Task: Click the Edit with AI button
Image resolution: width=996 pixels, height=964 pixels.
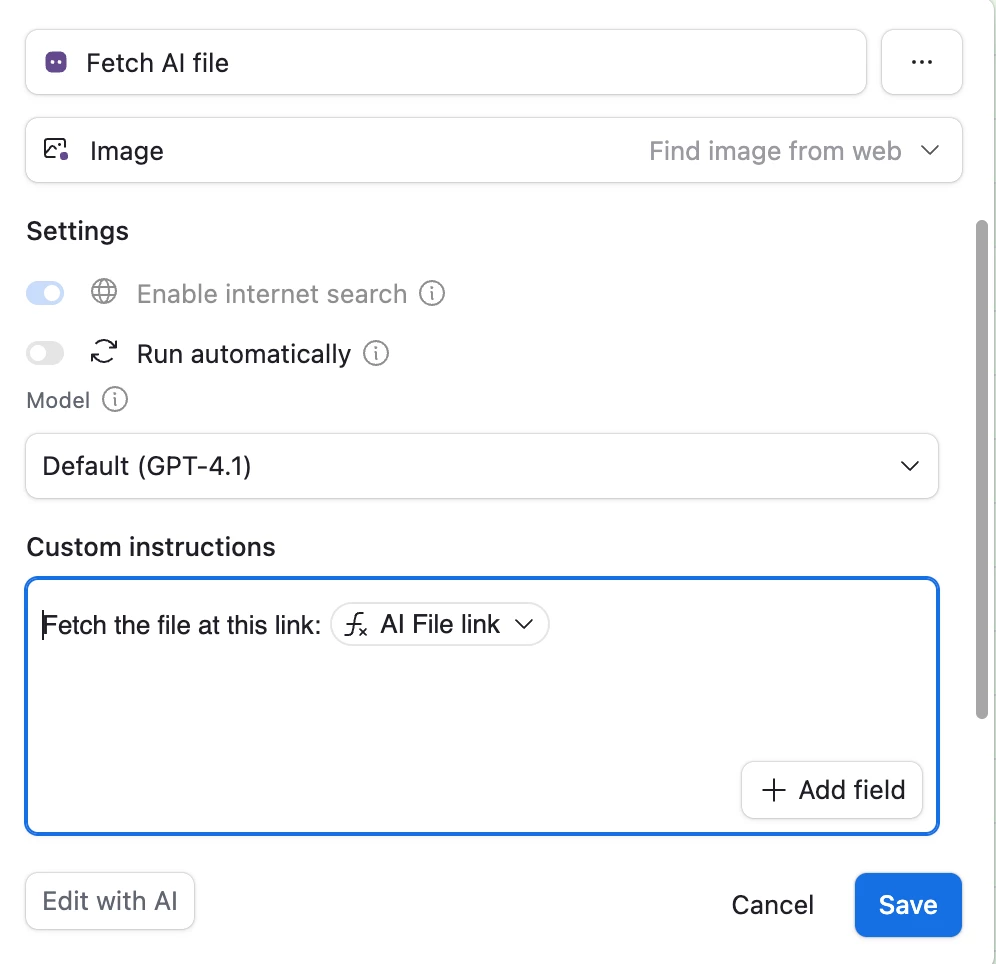Action: [x=110, y=901]
